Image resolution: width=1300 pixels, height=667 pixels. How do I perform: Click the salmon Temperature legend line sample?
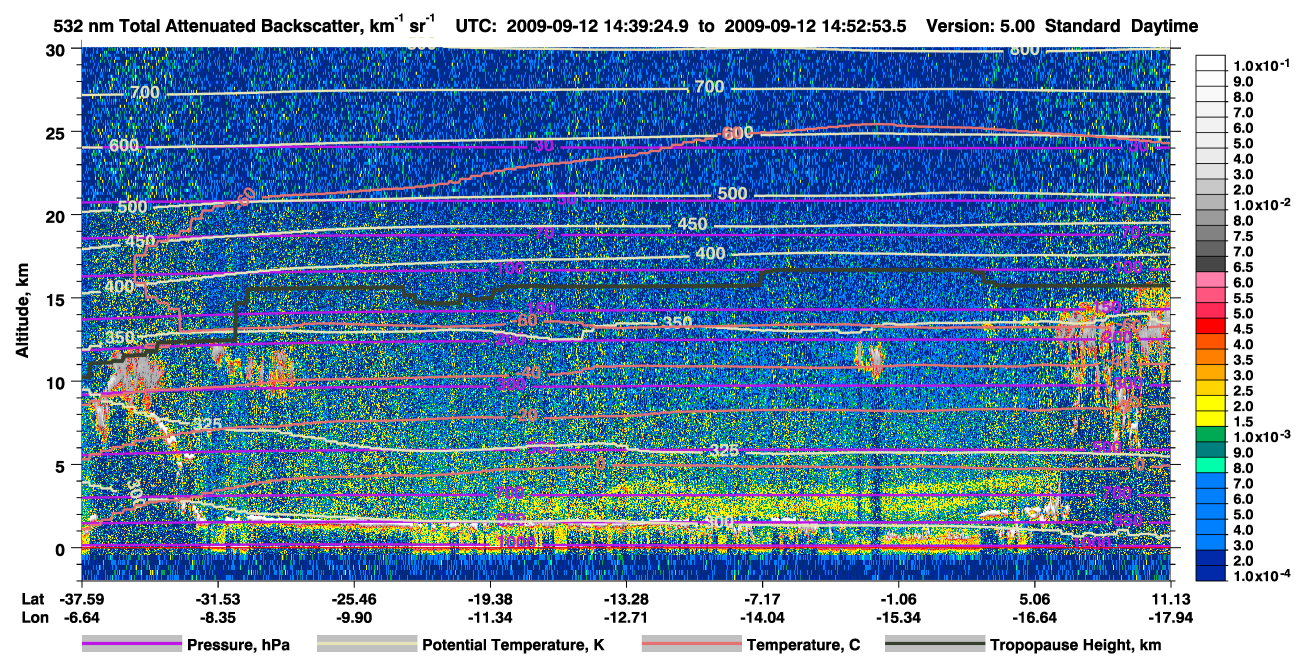click(690, 645)
